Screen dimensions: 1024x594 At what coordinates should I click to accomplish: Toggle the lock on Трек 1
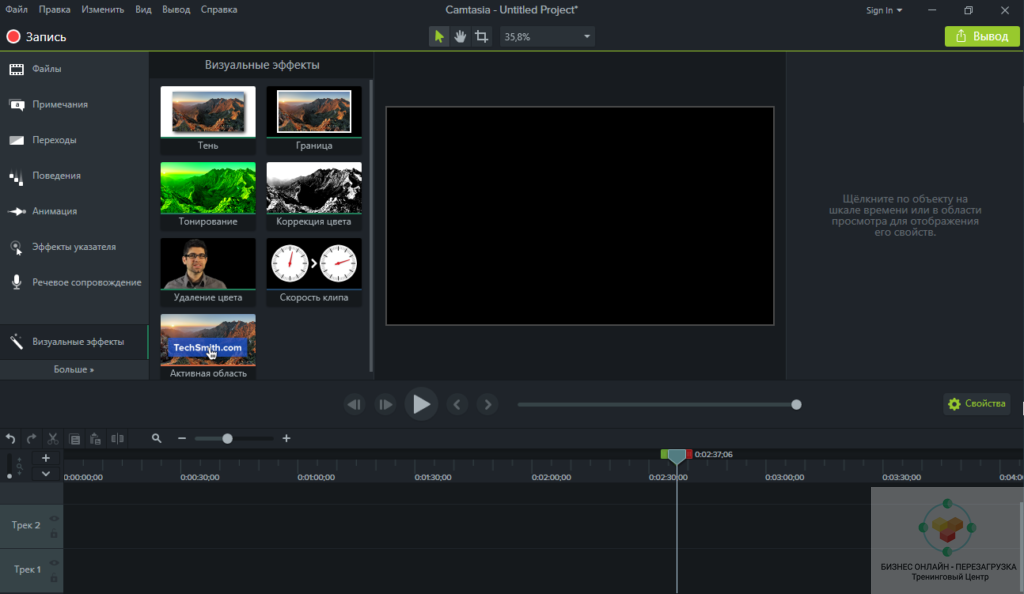point(53,577)
